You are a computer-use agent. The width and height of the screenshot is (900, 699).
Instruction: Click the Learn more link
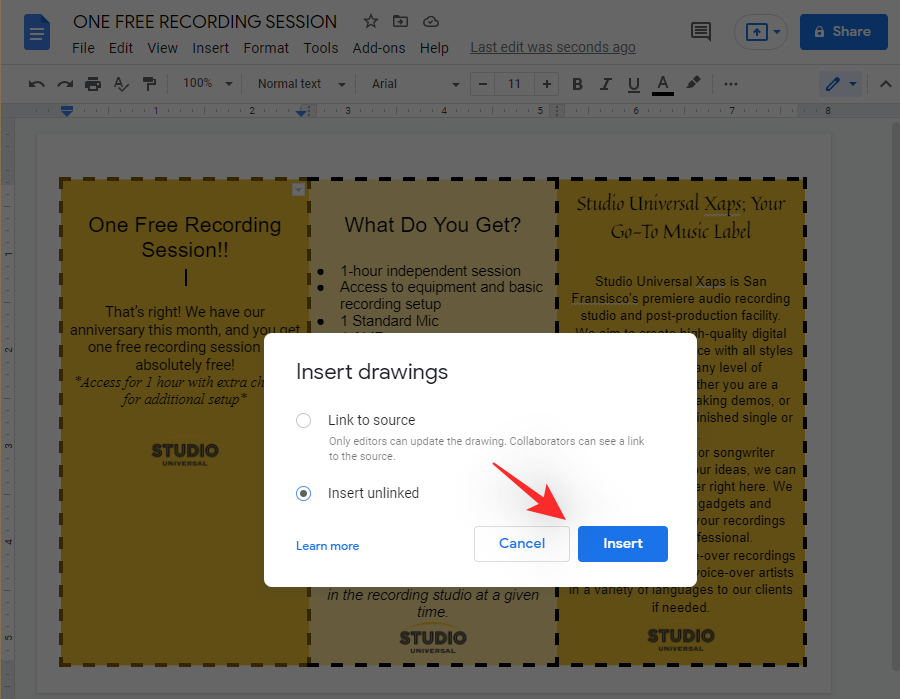[x=327, y=546]
